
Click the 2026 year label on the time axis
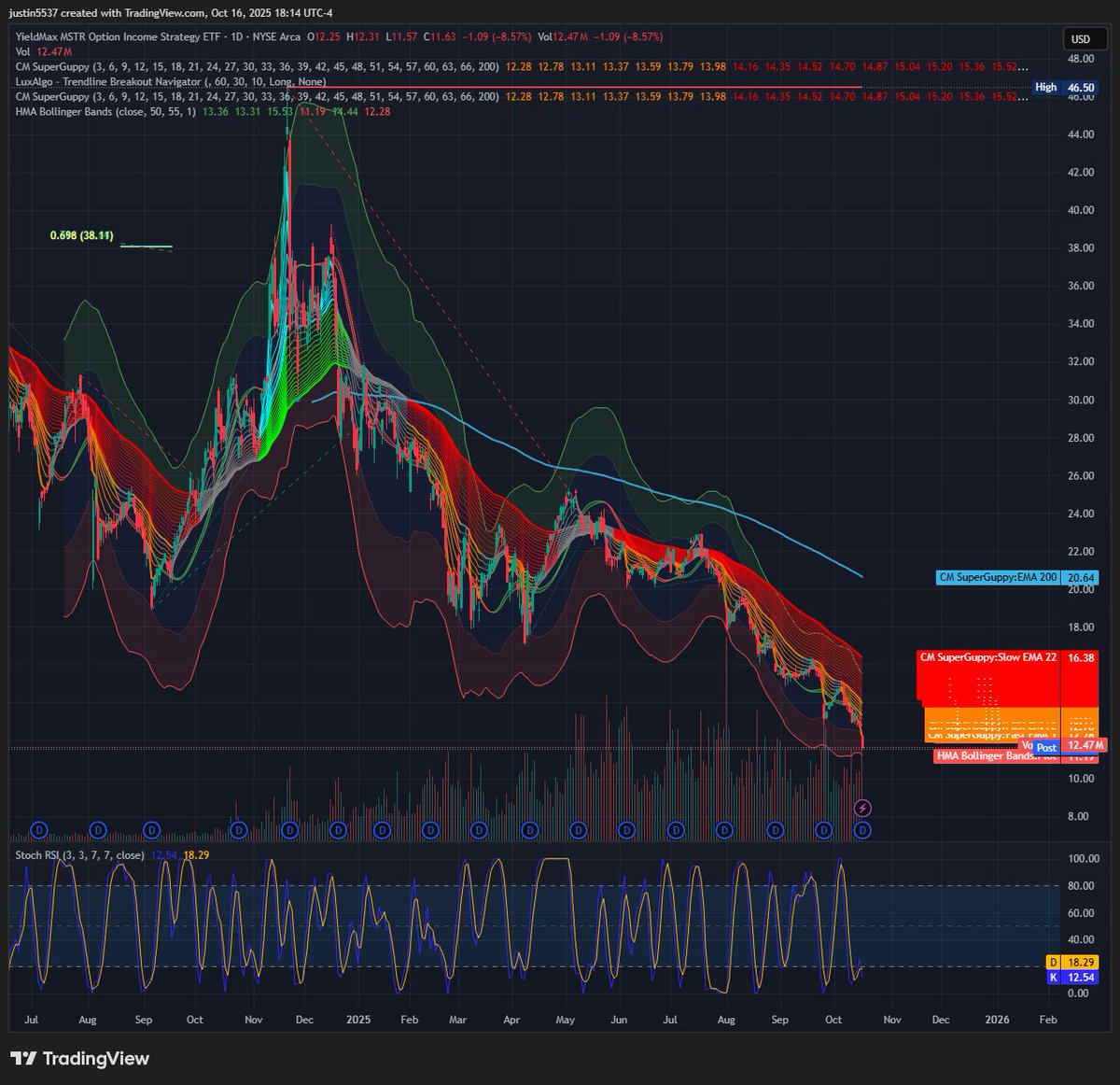pyautogui.click(x=997, y=1020)
